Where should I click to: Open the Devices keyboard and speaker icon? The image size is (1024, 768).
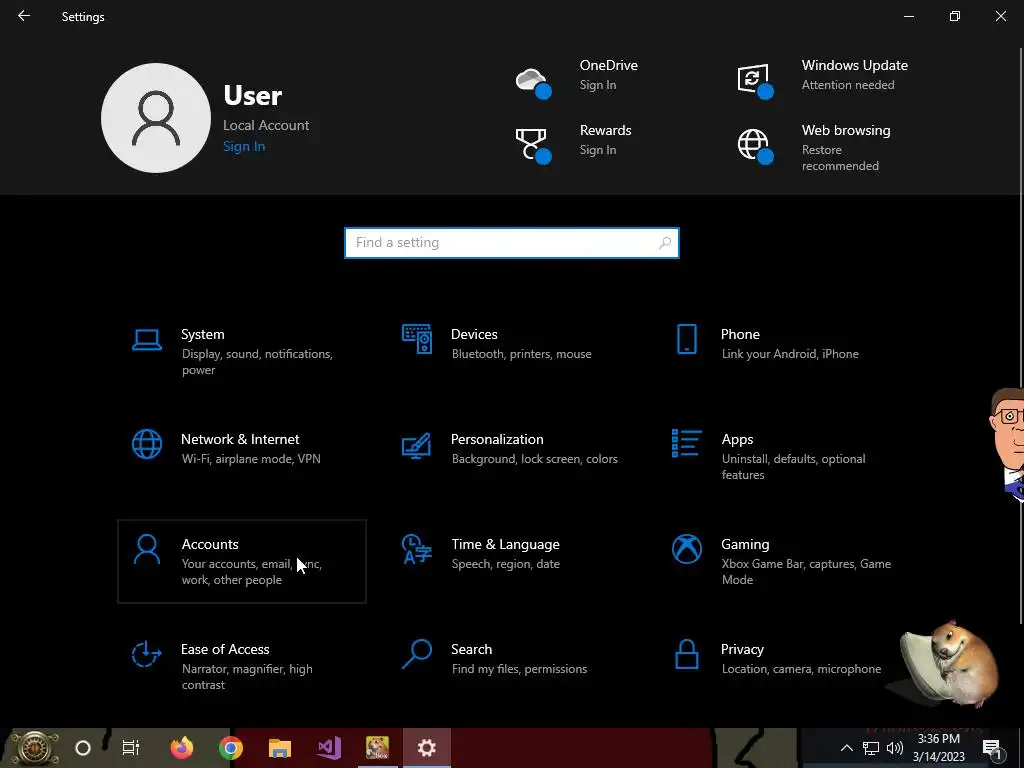417,339
